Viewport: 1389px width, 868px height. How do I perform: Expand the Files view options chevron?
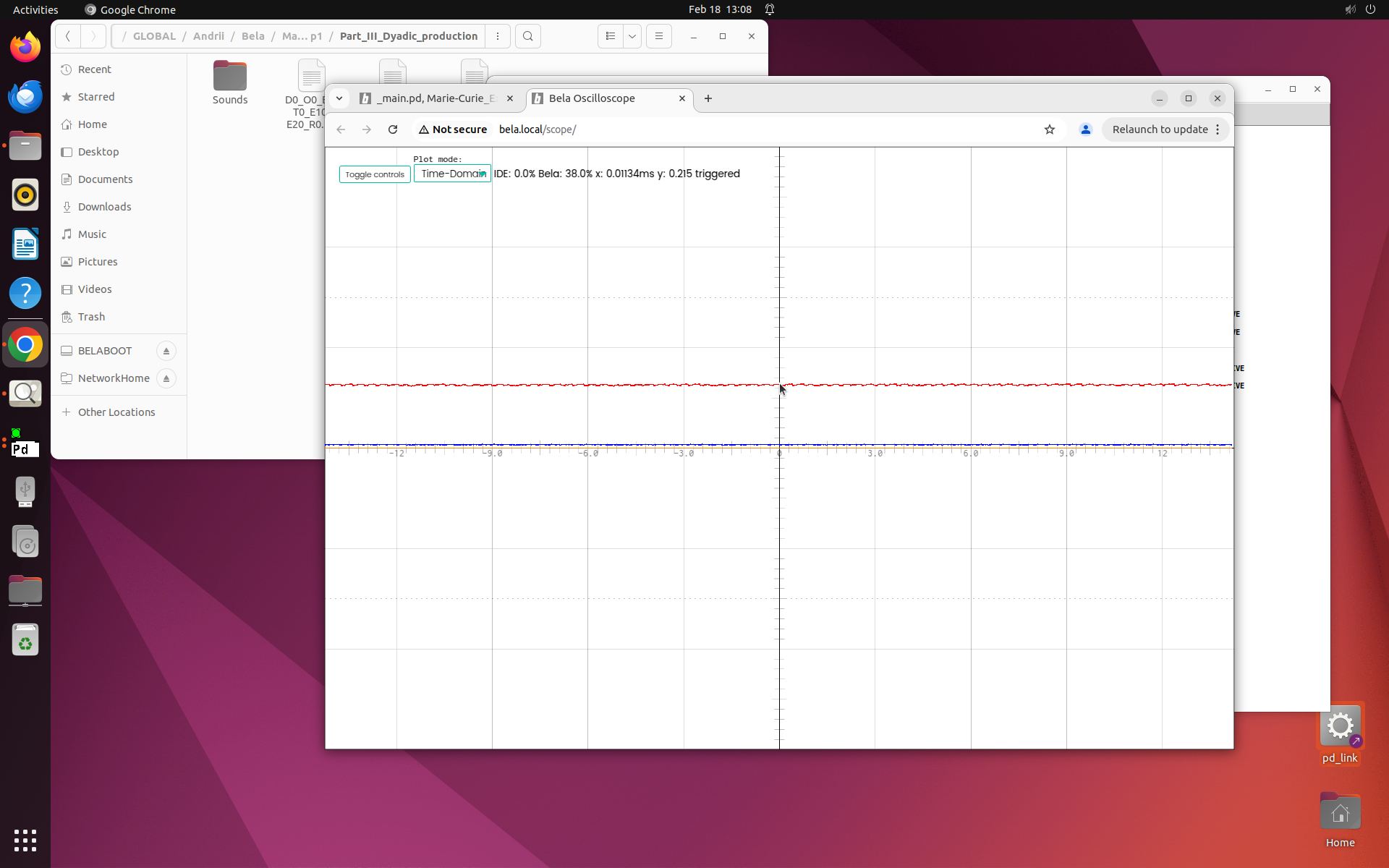632,36
